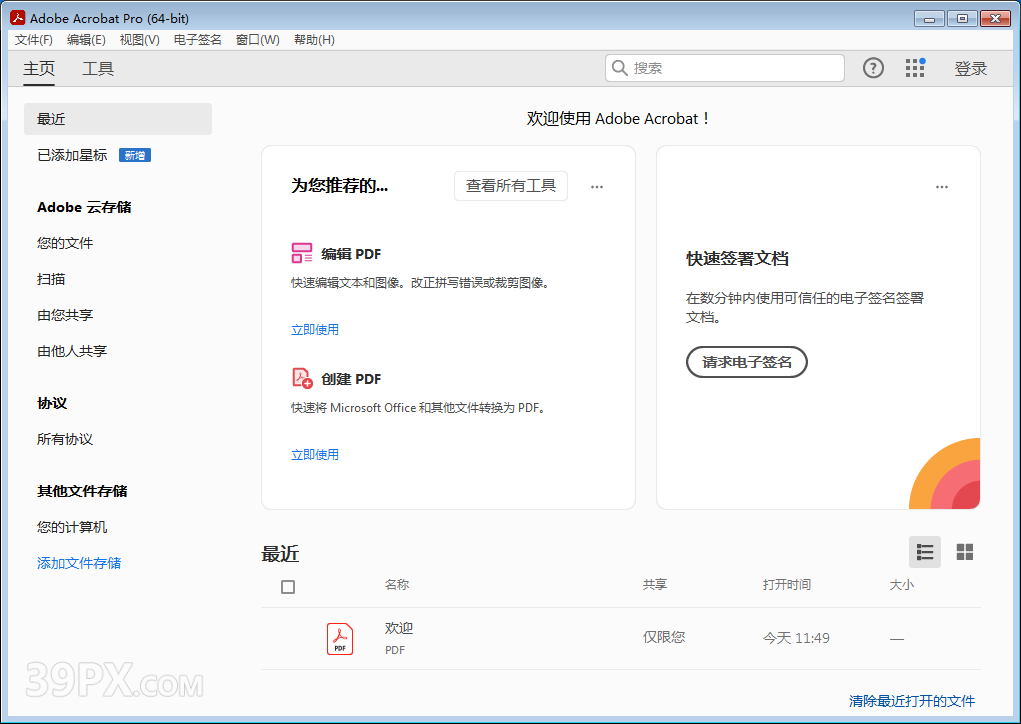The image size is (1021, 724).
Task: Click the 共享 column header
Action: (x=655, y=585)
